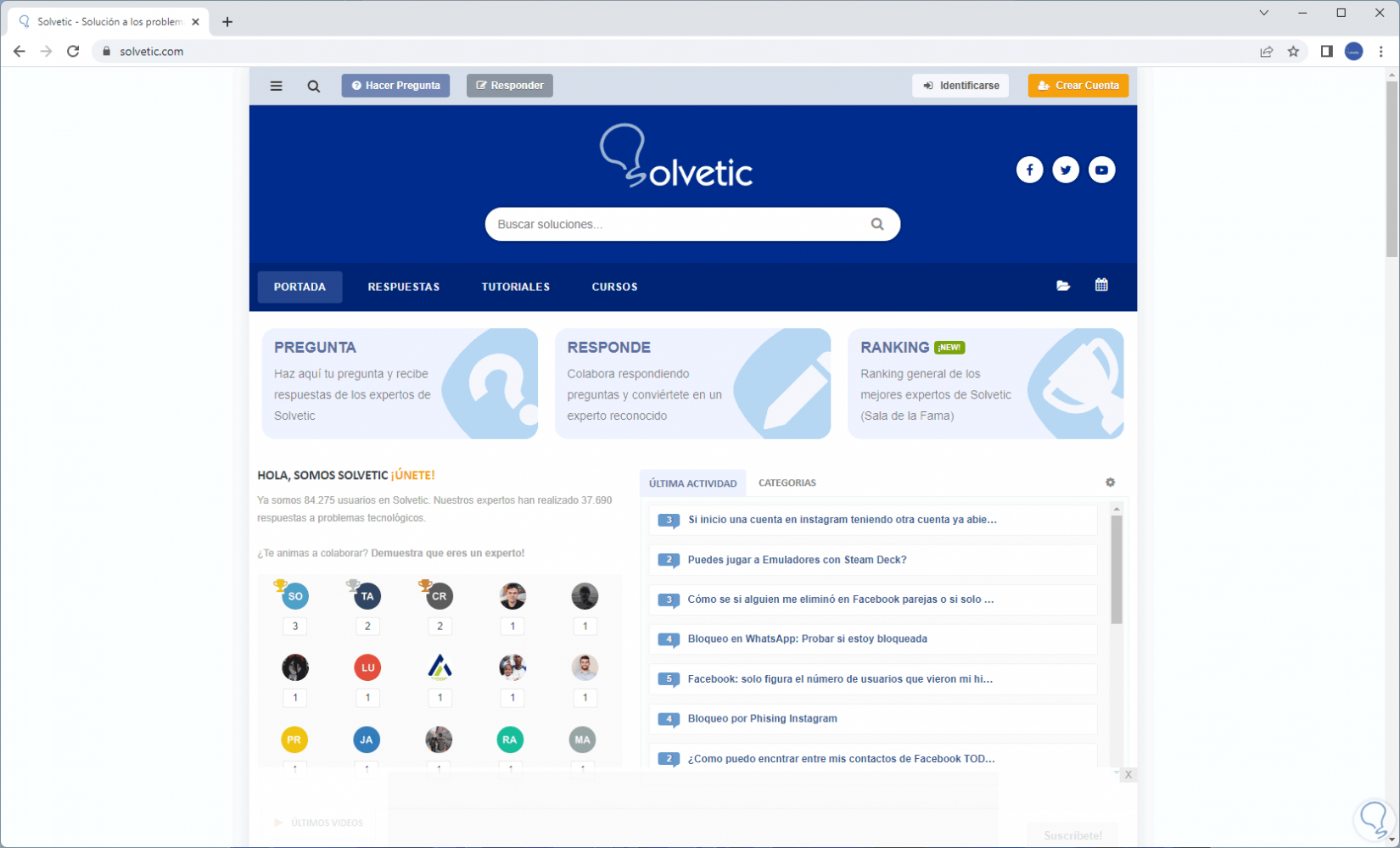1400x848 pixels.
Task: Open the RESPONDE card
Action: [x=692, y=383]
